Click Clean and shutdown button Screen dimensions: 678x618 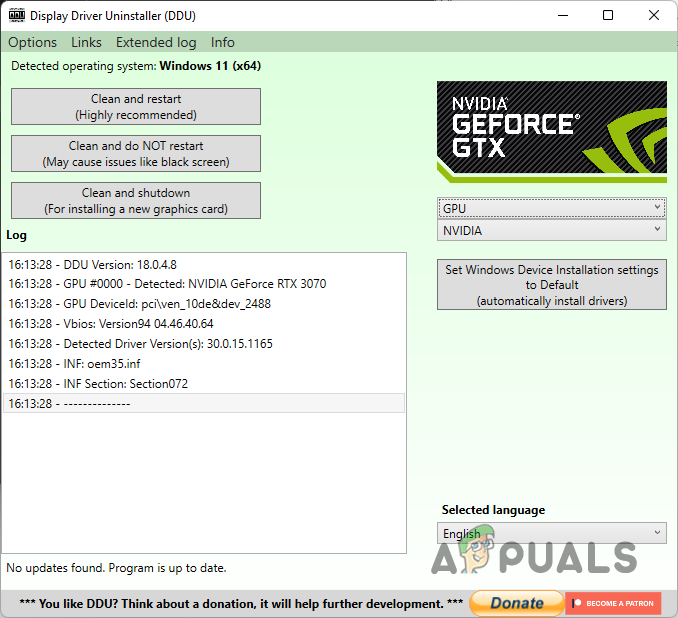136,200
